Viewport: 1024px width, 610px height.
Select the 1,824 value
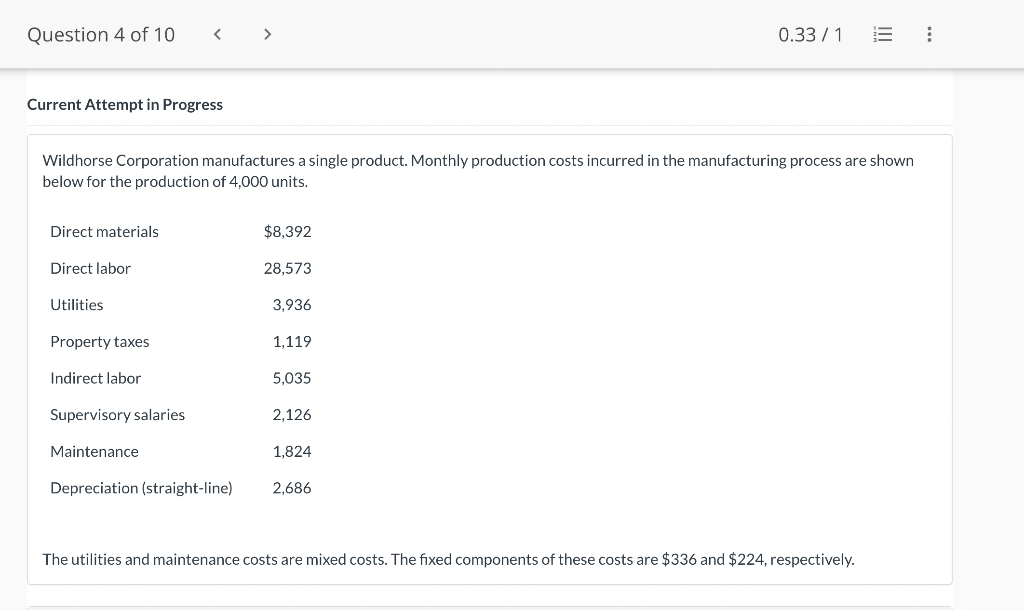[292, 451]
